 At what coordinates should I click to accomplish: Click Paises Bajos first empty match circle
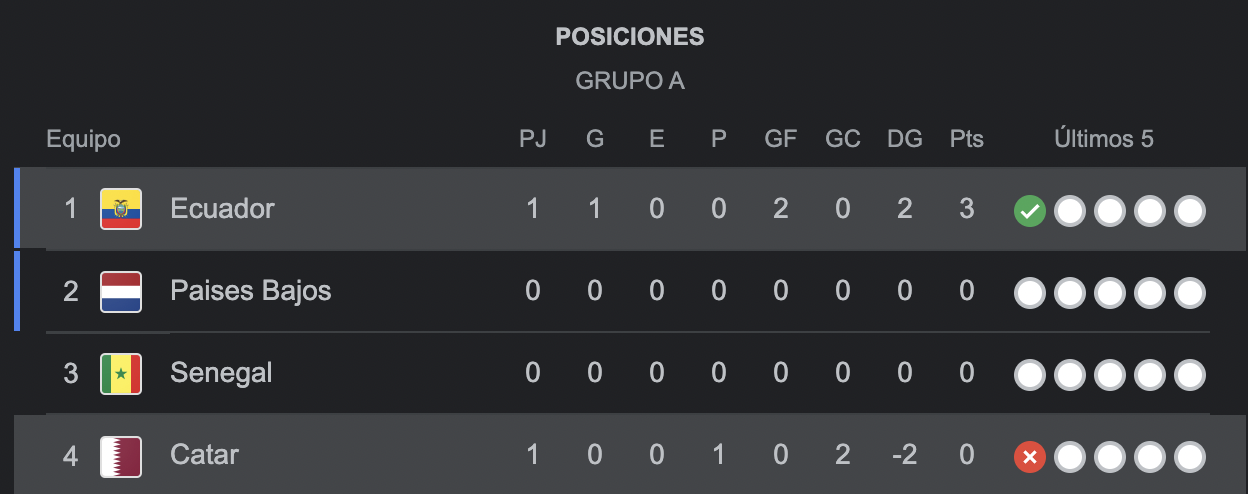pos(1029,293)
